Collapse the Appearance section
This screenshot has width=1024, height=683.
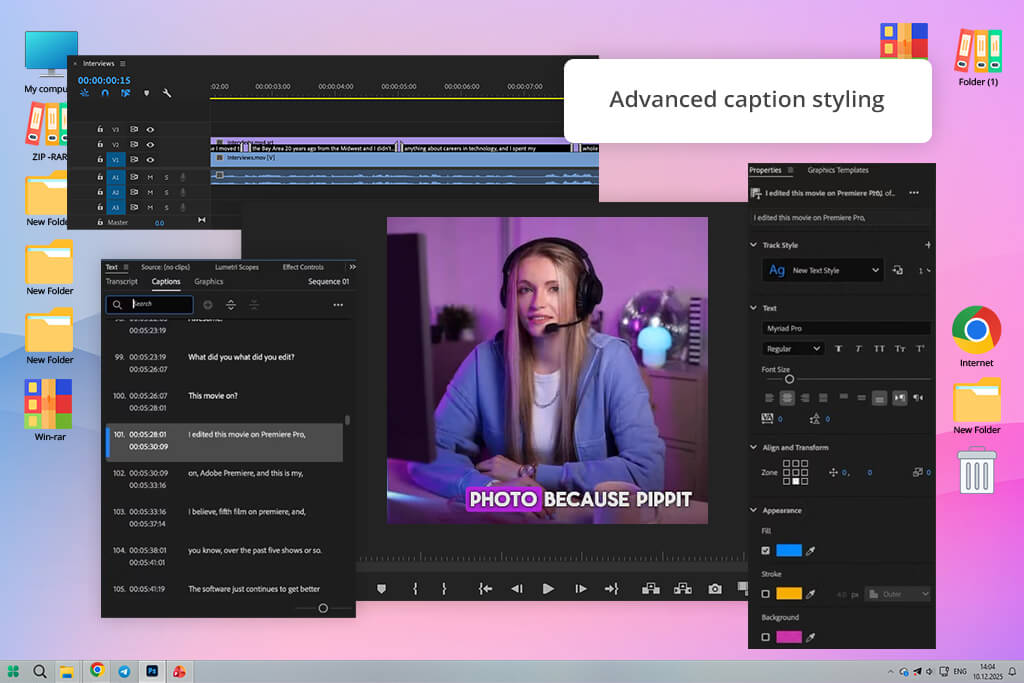pyautogui.click(x=754, y=510)
